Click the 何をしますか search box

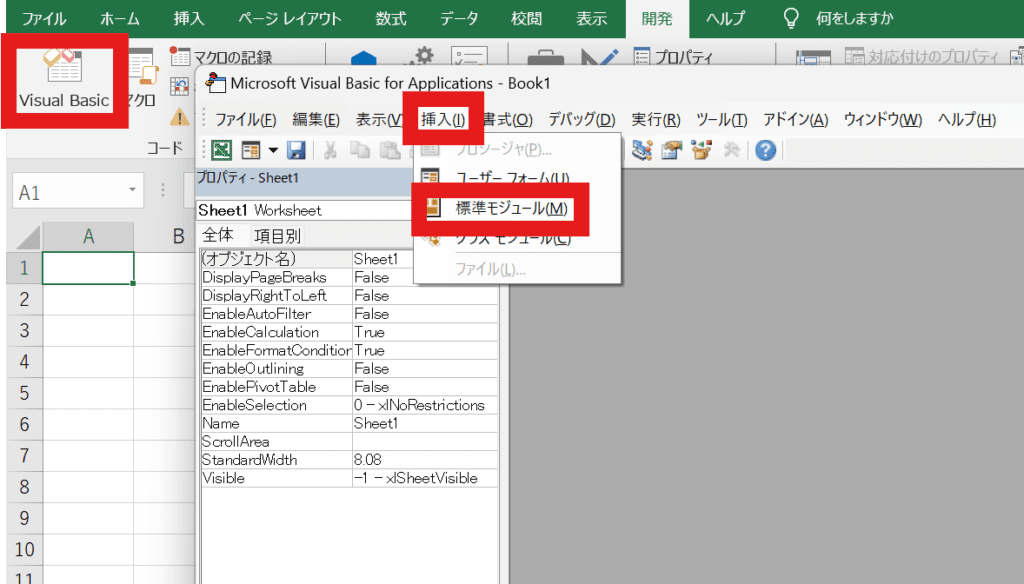(854, 18)
